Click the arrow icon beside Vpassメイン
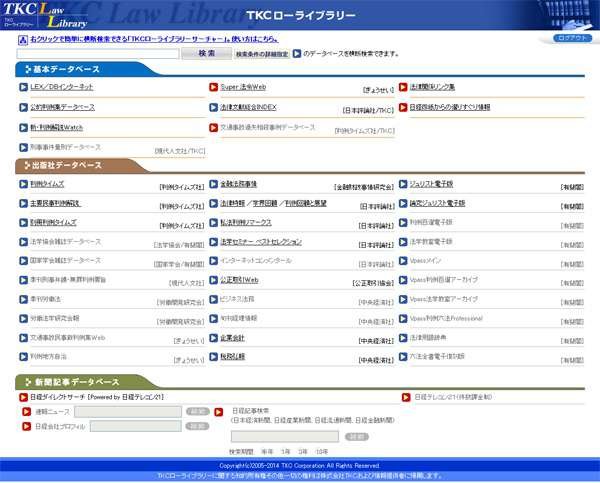Viewport: 600px width, 483px height. (x=403, y=261)
